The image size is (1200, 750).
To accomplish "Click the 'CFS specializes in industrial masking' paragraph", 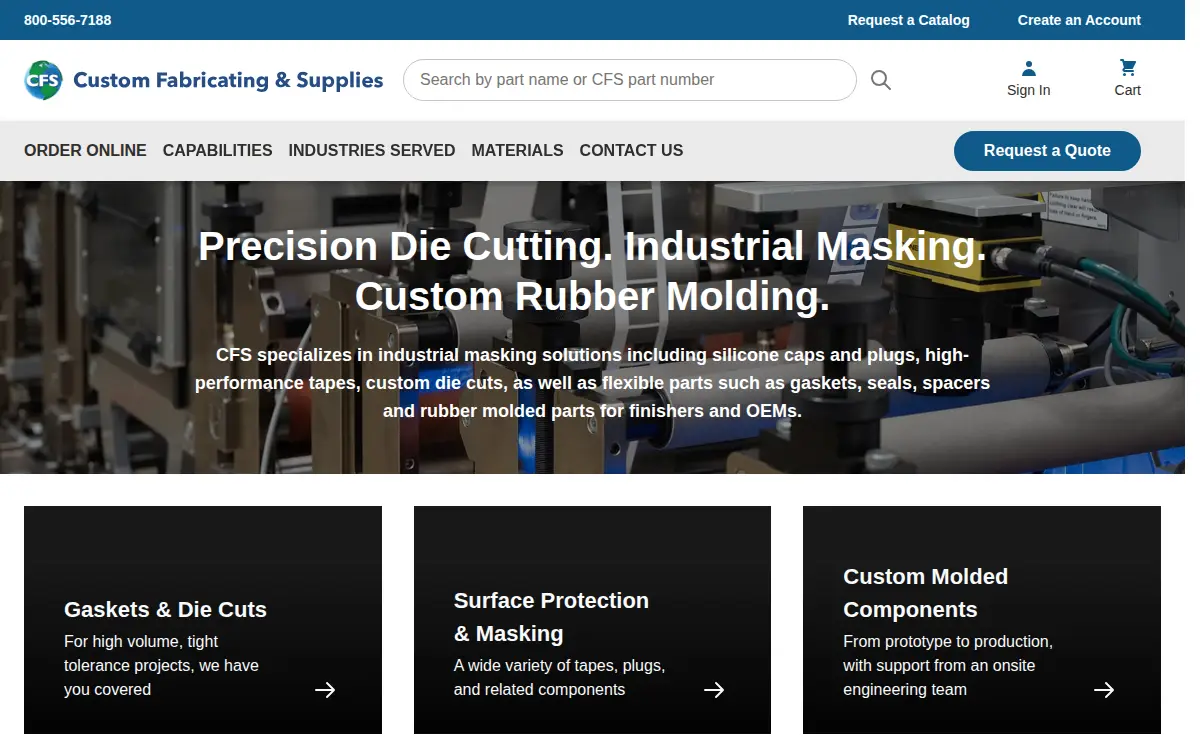I will [x=592, y=383].
